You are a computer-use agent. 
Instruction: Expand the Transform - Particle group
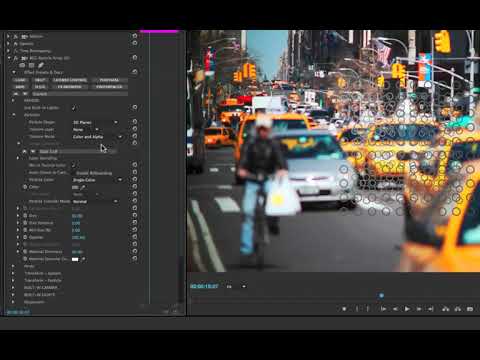[13, 280]
